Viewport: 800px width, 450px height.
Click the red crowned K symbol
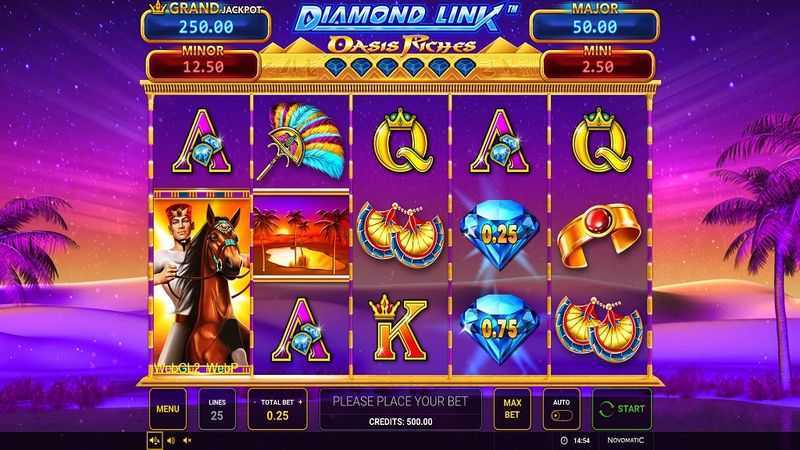(x=400, y=329)
